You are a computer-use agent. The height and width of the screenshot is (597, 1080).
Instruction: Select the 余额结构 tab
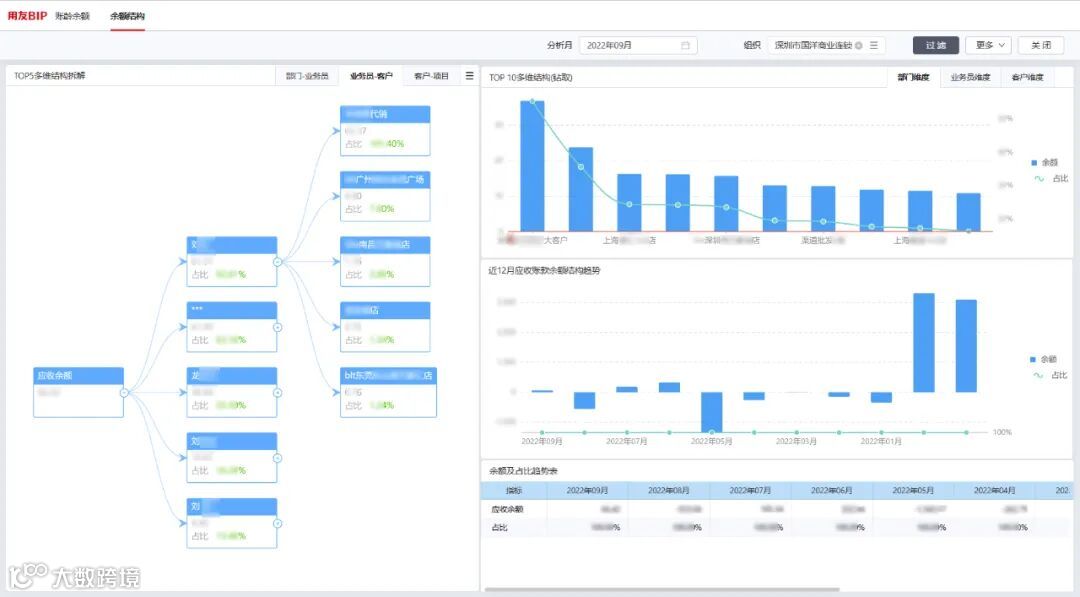(x=127, y=16)
